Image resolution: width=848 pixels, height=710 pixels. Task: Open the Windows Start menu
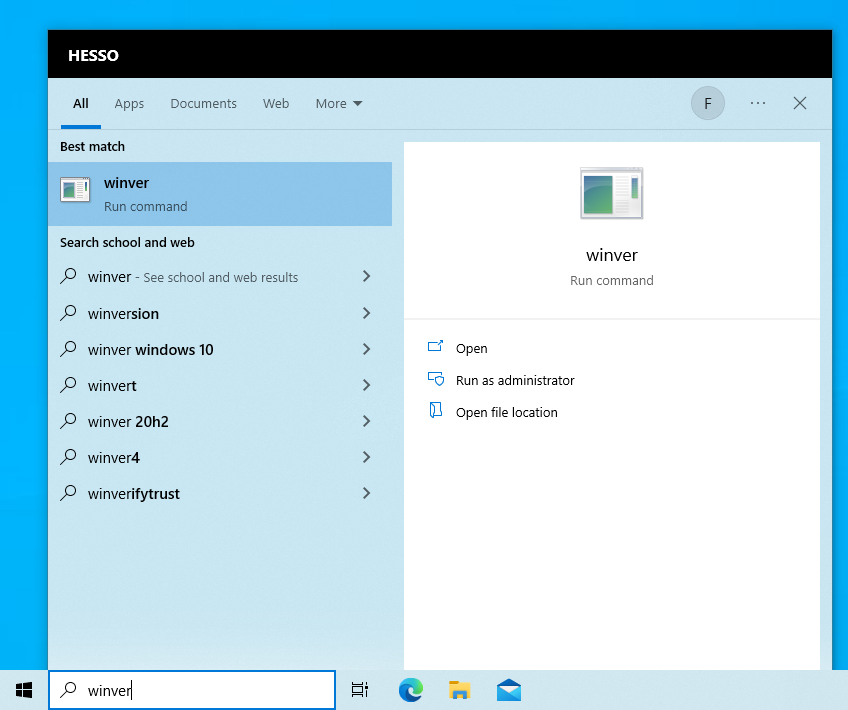point(24,690)
